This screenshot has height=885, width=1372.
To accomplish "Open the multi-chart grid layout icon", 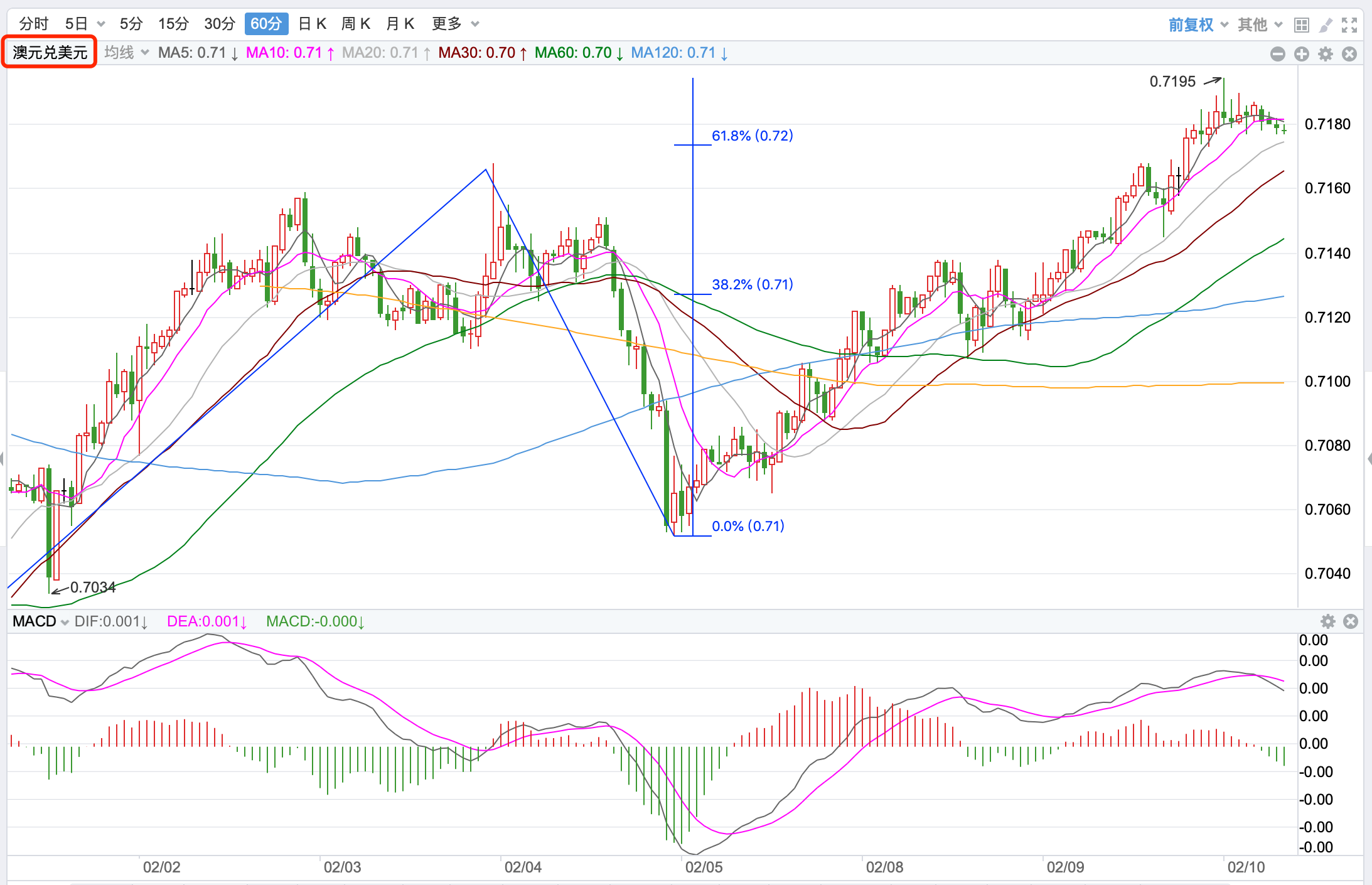I will coord(1302,24).
